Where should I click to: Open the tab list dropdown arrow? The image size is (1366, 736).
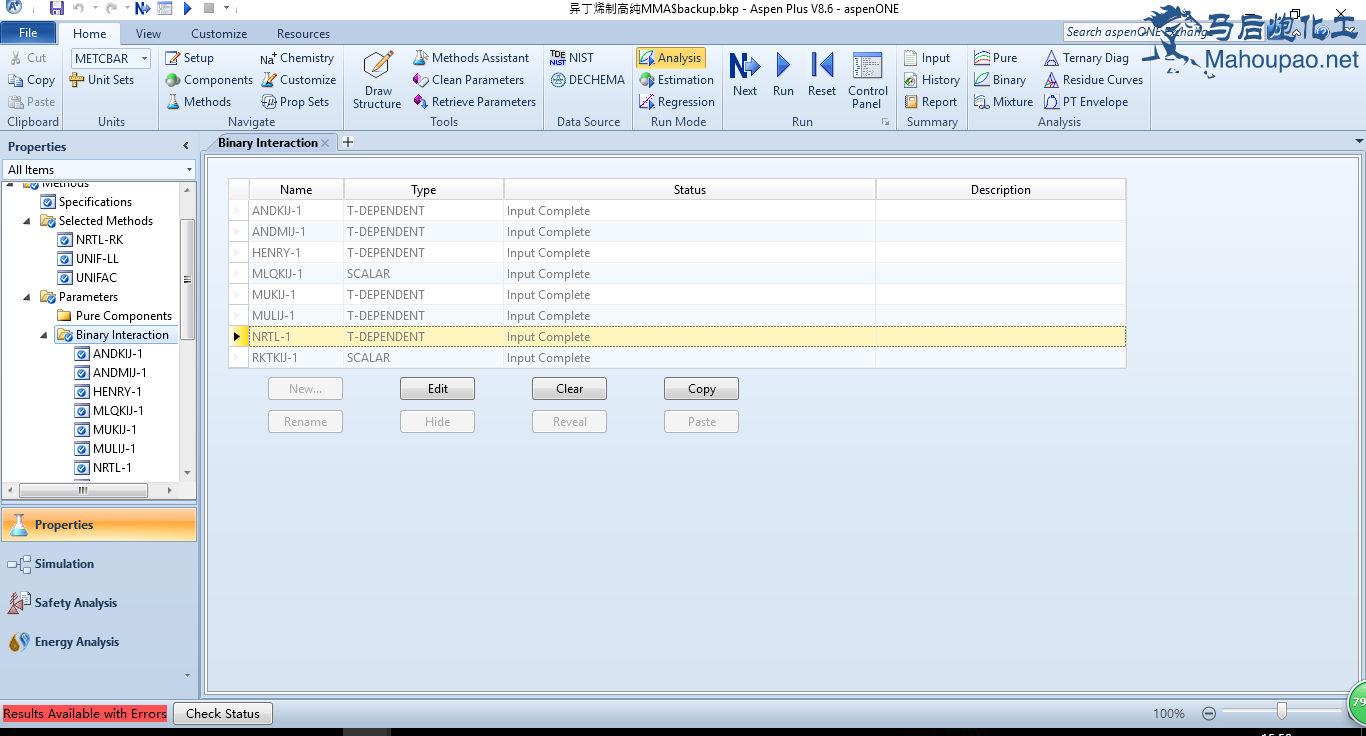coord(1358,142)
